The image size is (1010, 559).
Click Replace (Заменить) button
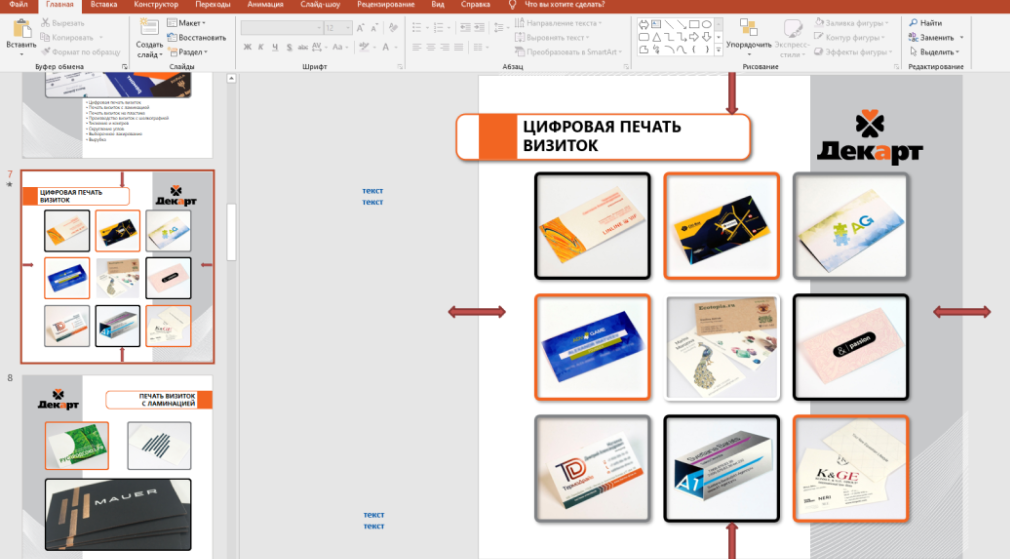[931, 37]
